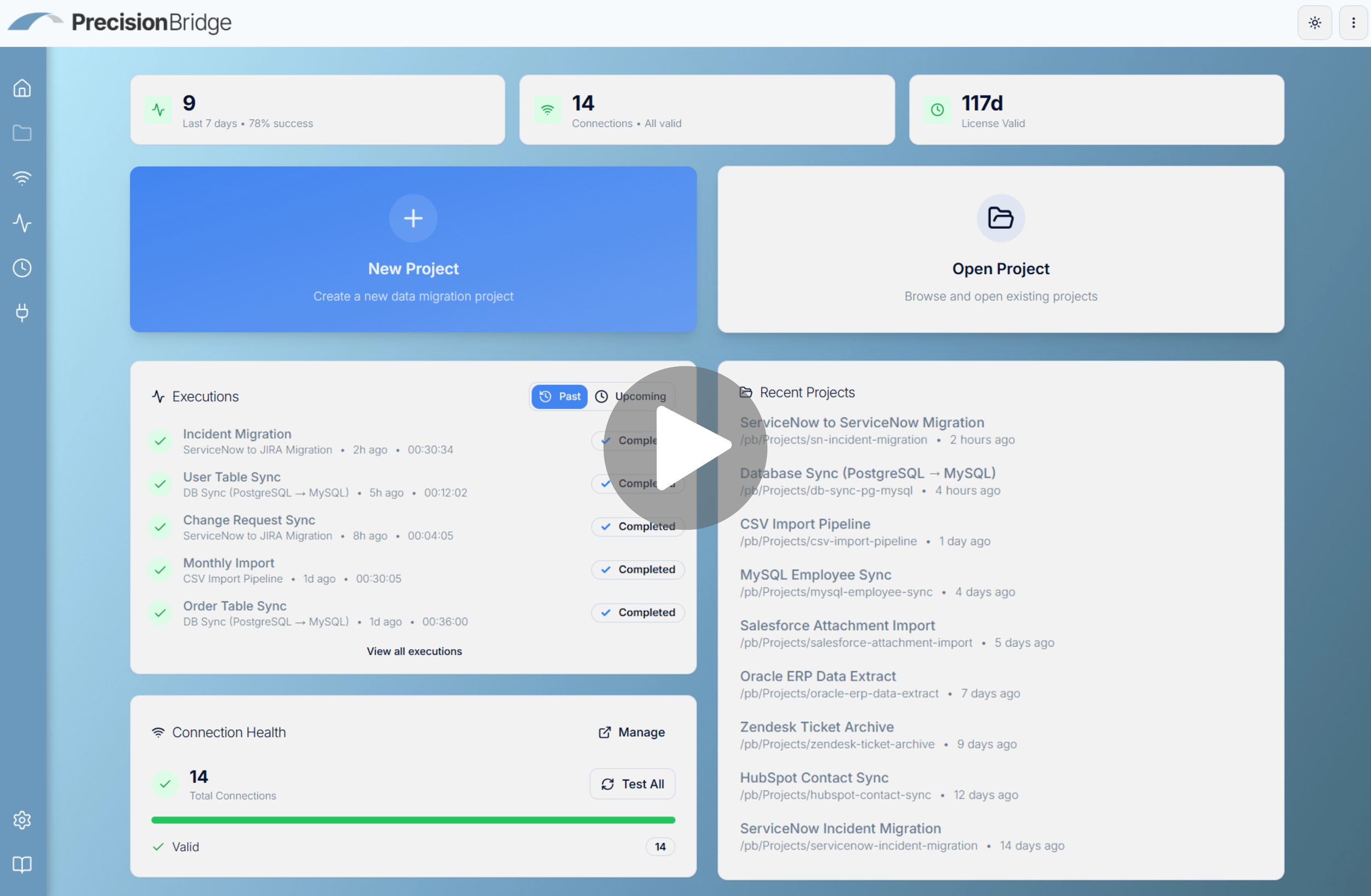Open the User Table Sync execution

tap(416, 484)
